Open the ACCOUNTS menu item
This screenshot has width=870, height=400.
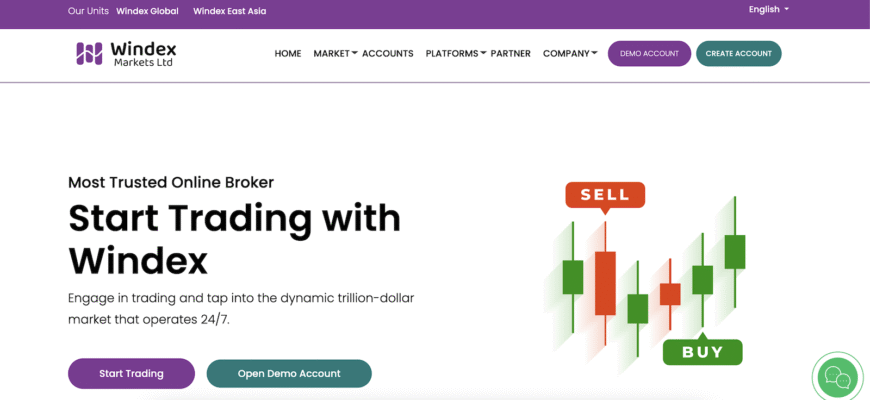coord(388,54)
